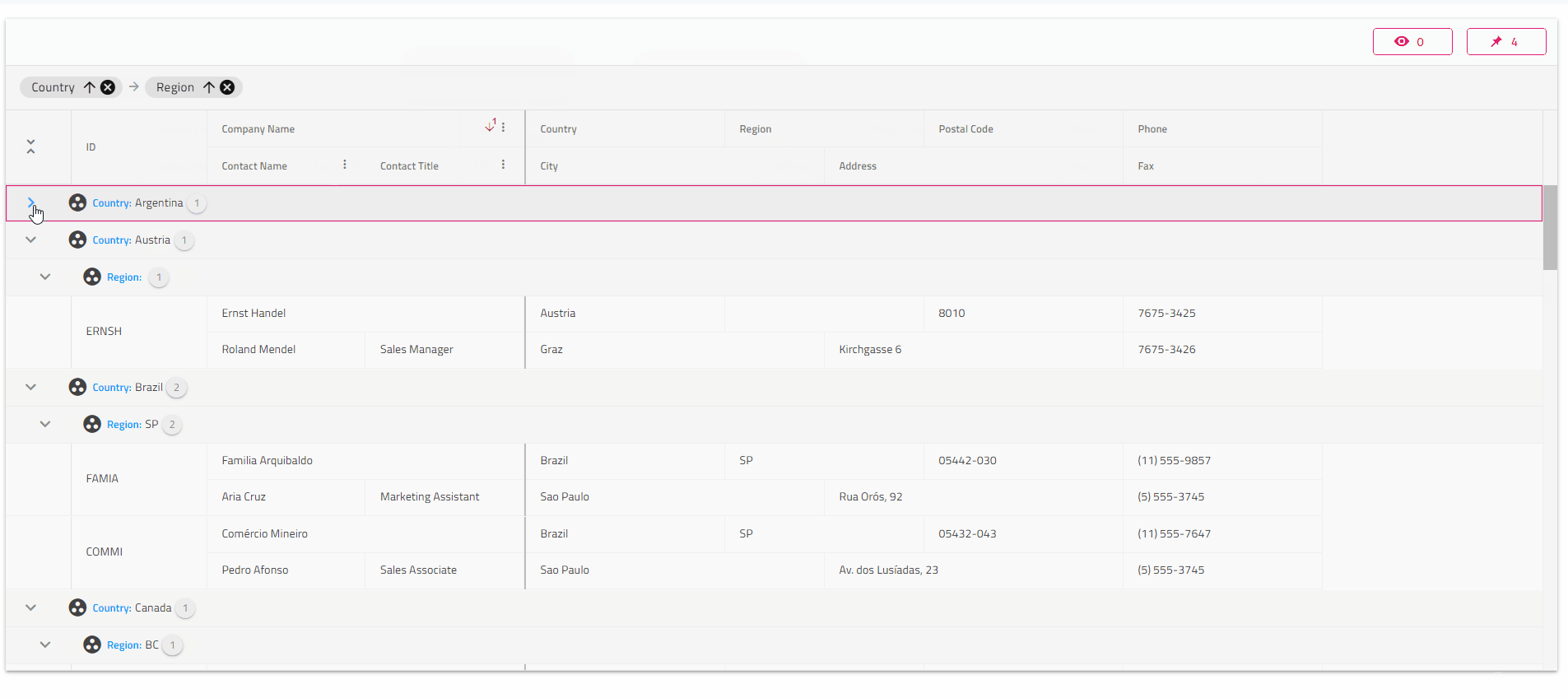Image resolution: width=1568 pixels, height=698 pixels.
Task: Collapse the Canada country group
Action: click(31, 607)
